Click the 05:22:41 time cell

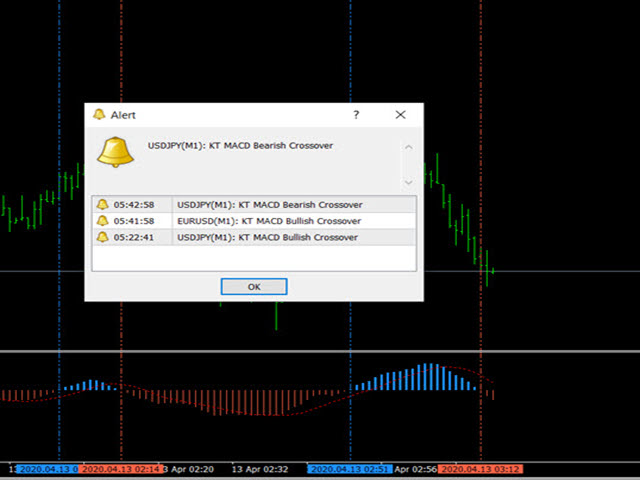[x=134, y=237]
